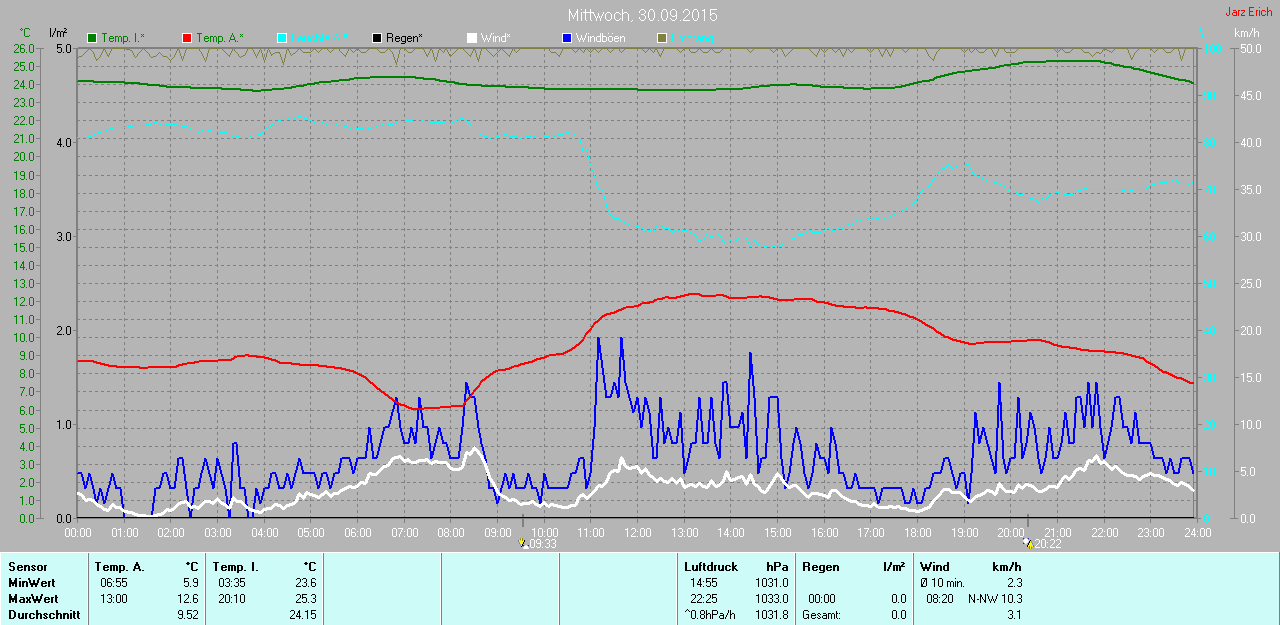Click the white Wind legend swatch
Image resolution: width=1280 pixels, height=625 pixels.
[471, 38]
